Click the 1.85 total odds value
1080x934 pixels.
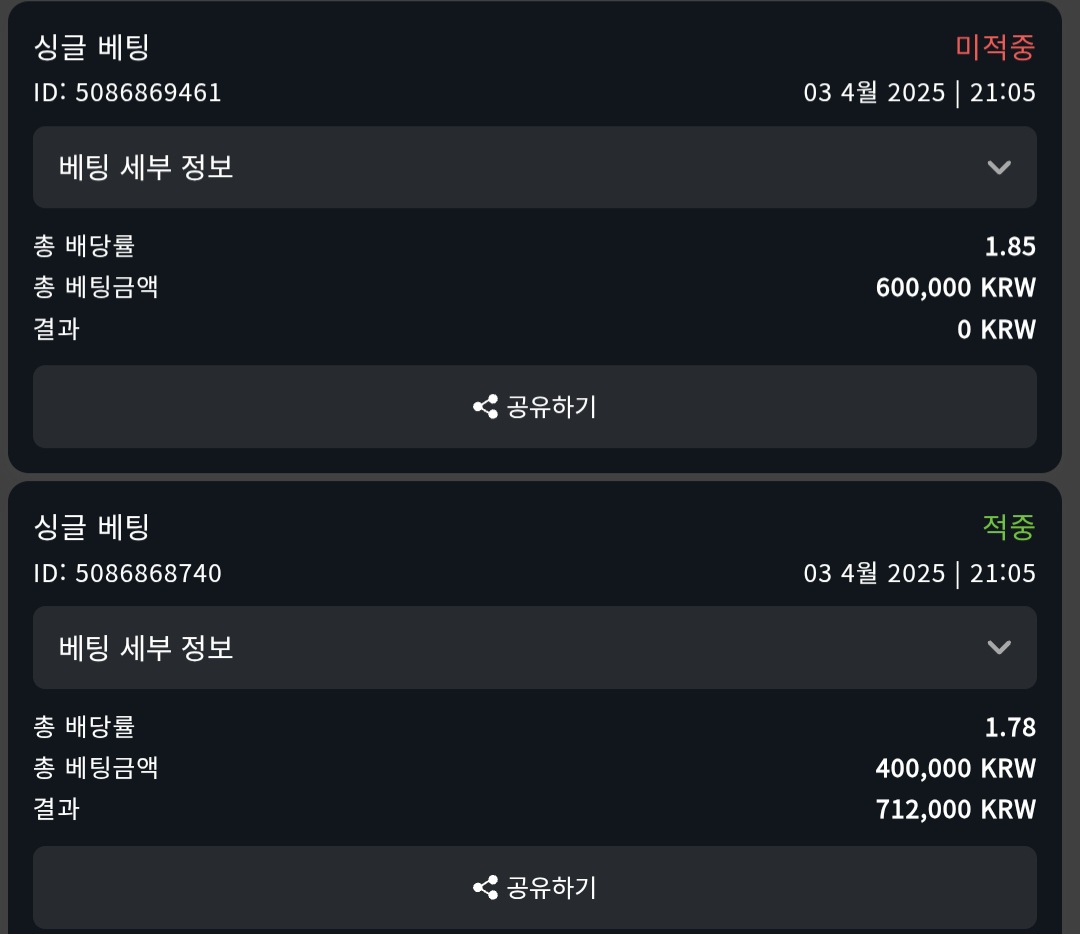[1010, 247]
